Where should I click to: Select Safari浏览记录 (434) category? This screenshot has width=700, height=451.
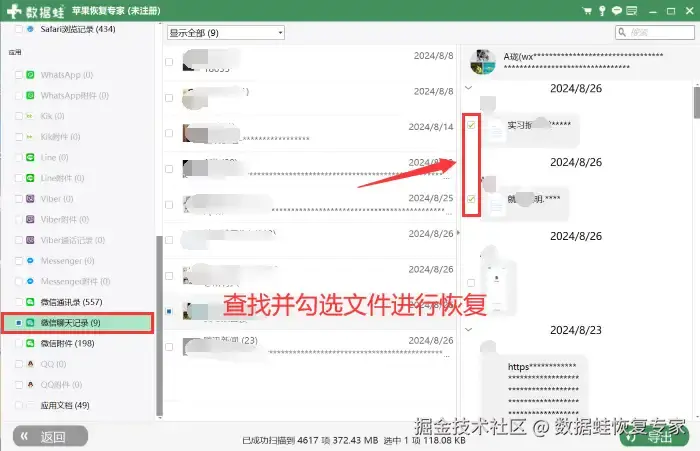78,29
